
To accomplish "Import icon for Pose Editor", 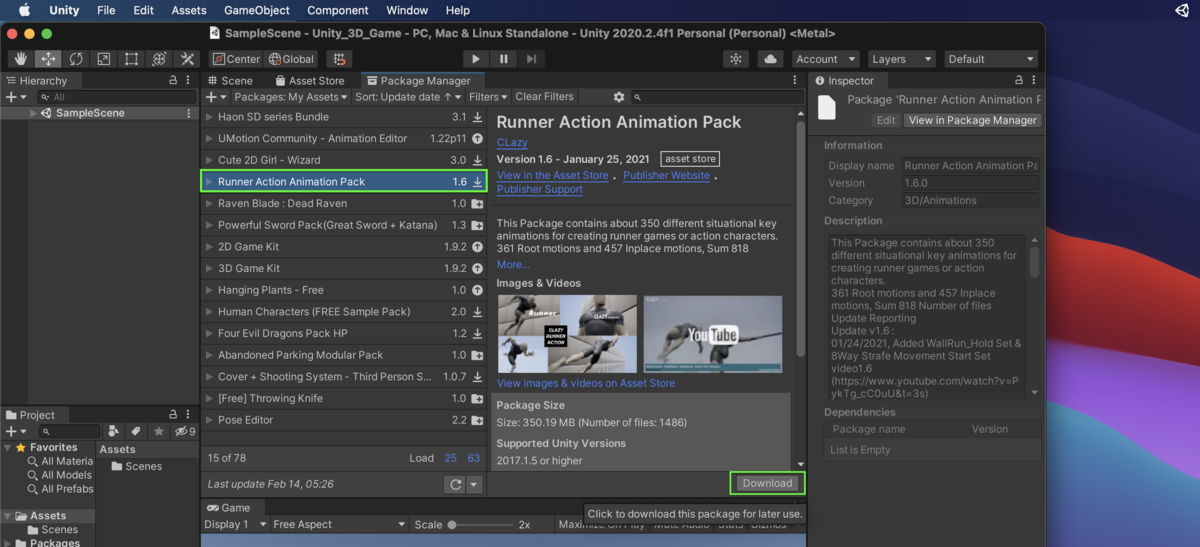I will [x=478, y=420].
